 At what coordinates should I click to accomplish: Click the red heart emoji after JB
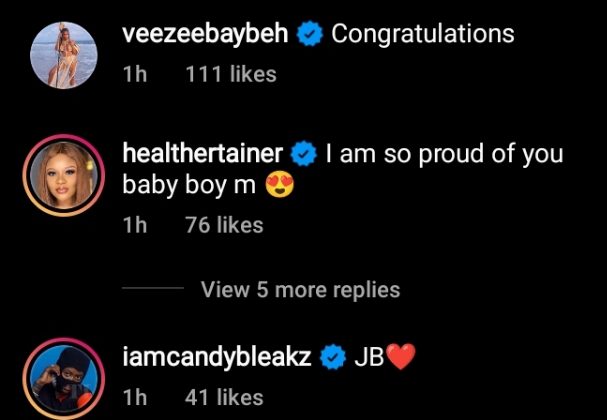399,358
